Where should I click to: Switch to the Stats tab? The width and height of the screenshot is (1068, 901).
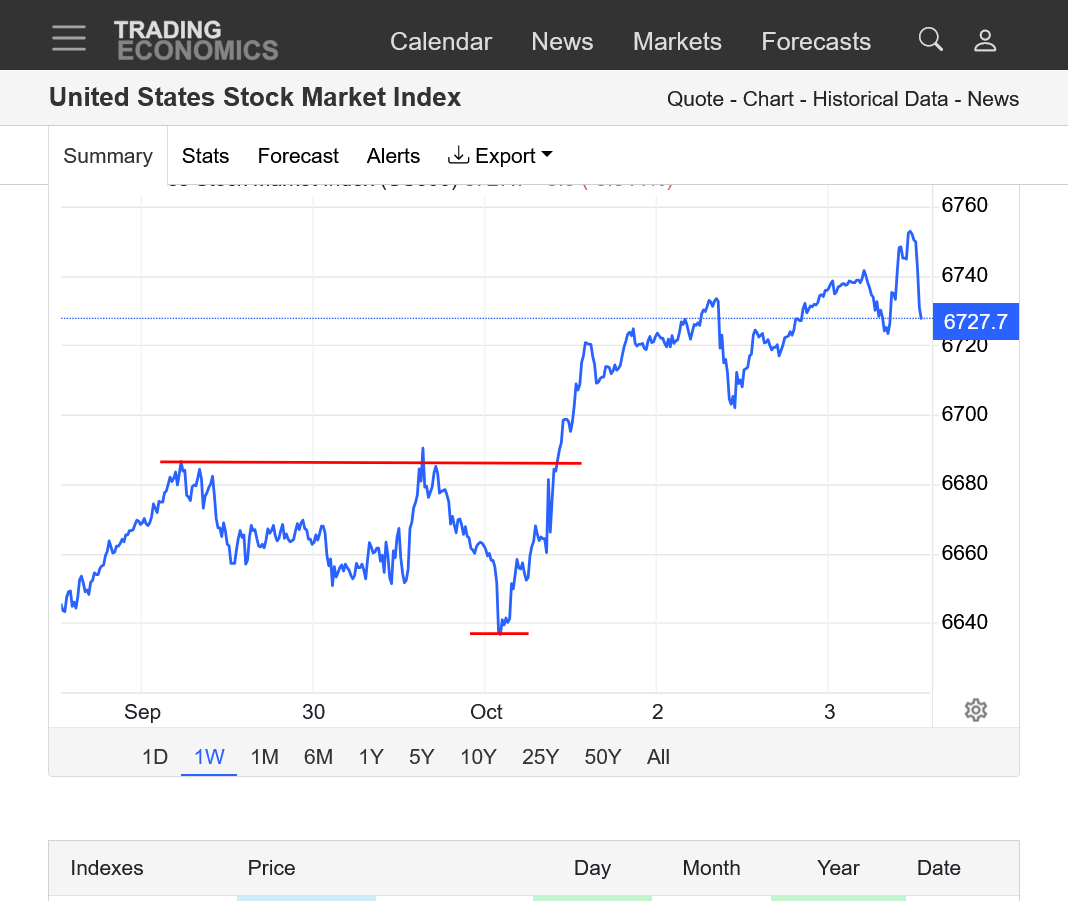coord(205,156)
